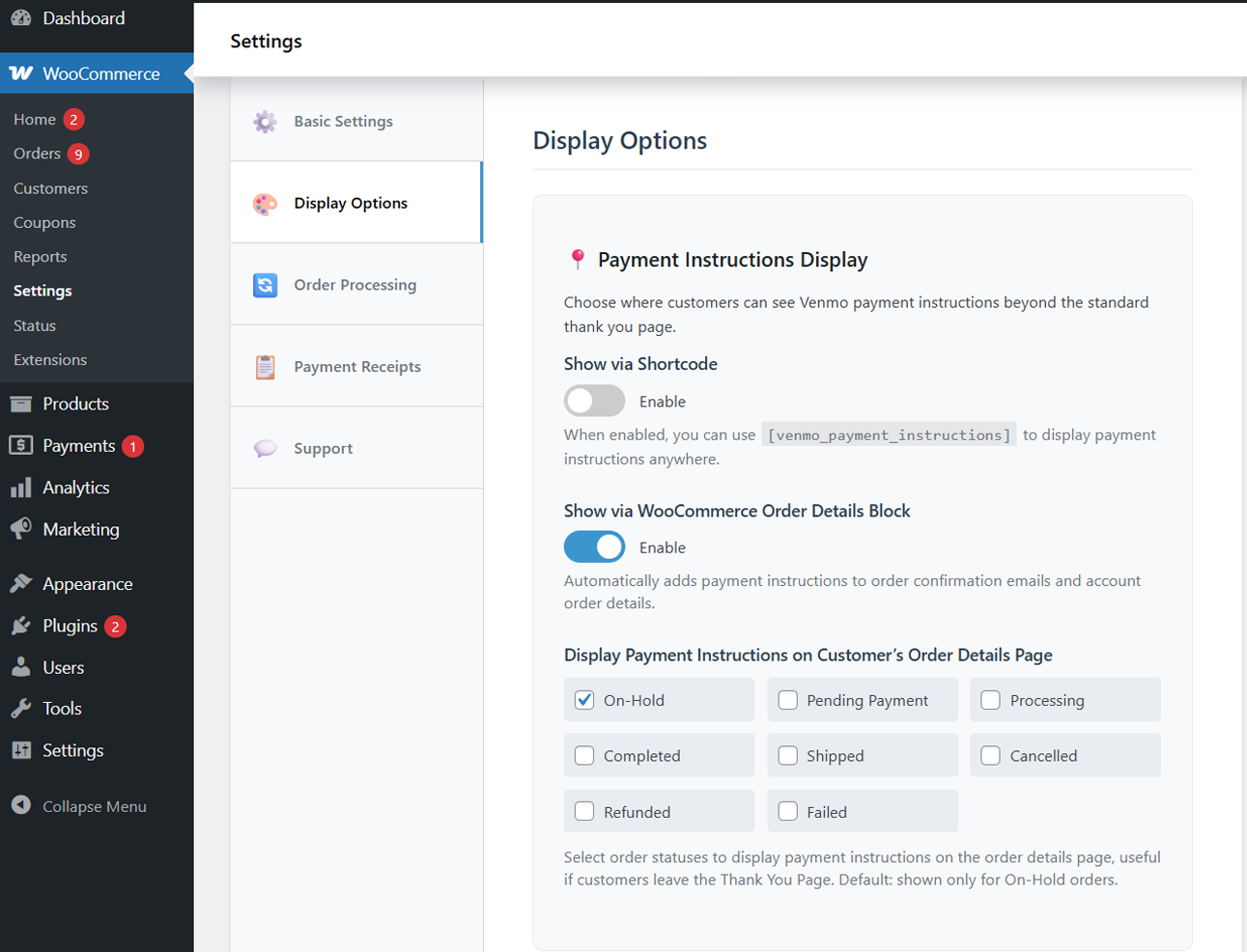Click the Dashboard gauge icon
Viewport: 1247px width, 952px height.
tap(21, 18)
